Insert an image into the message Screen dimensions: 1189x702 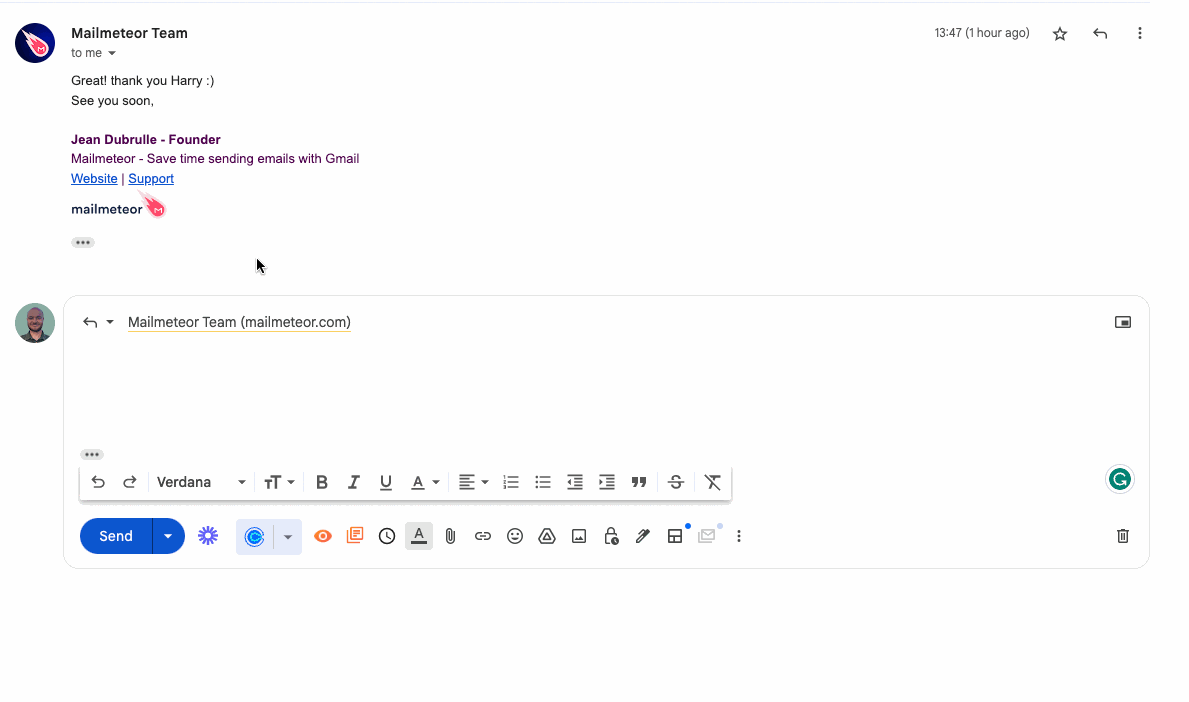pos(578,535)
